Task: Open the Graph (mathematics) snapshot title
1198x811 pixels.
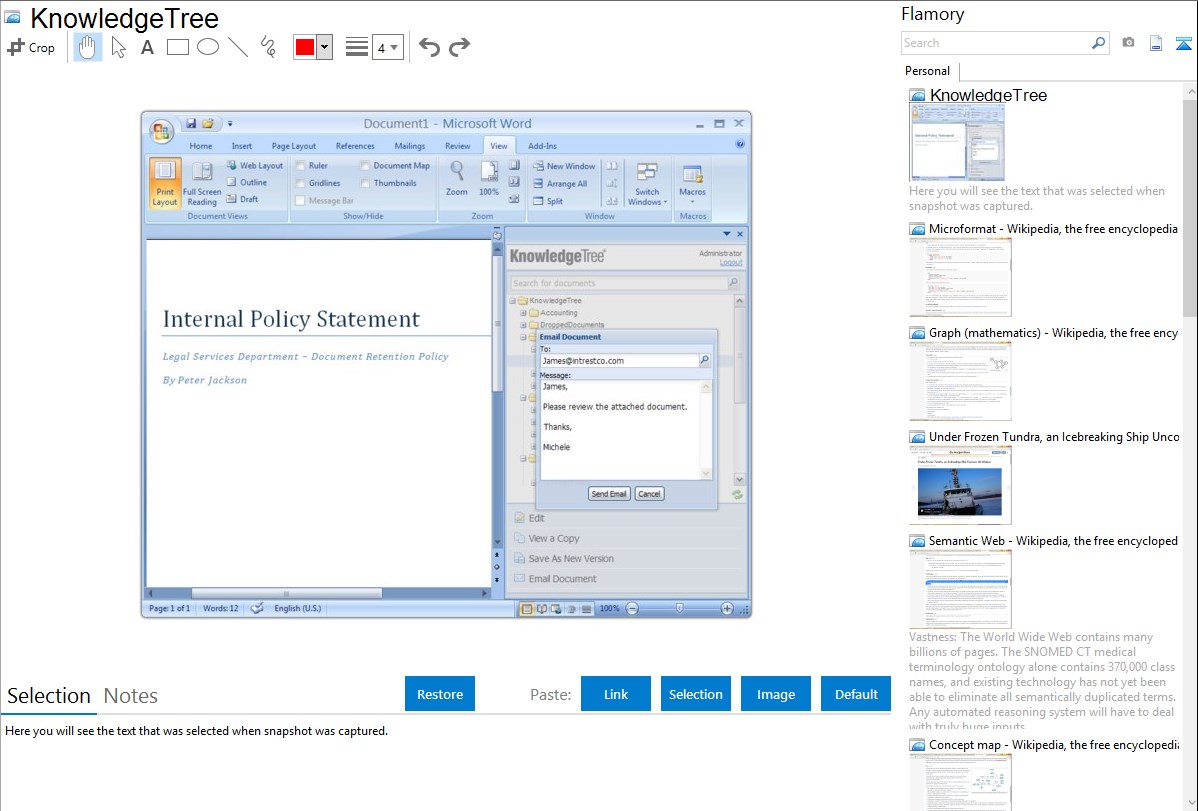Action: point(1053,333)
